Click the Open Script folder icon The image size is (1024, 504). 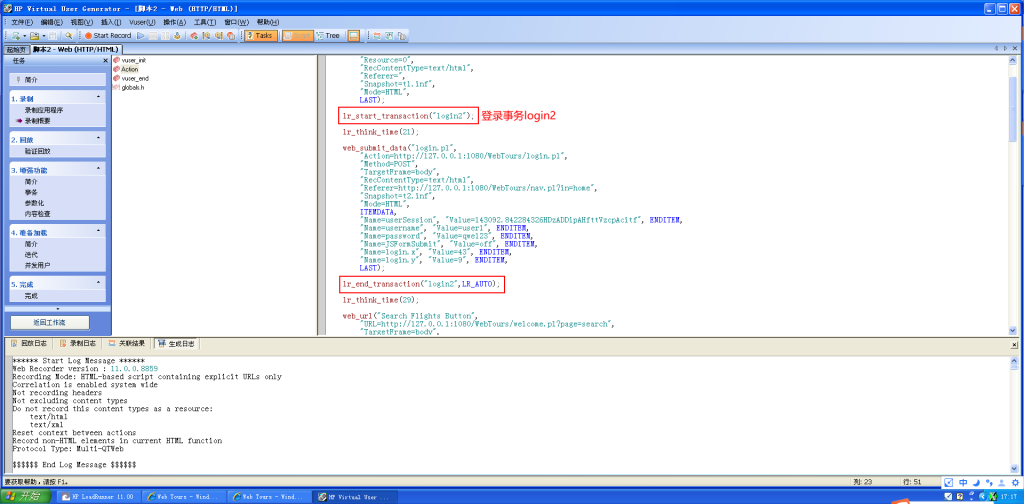(x=35, y=35)
